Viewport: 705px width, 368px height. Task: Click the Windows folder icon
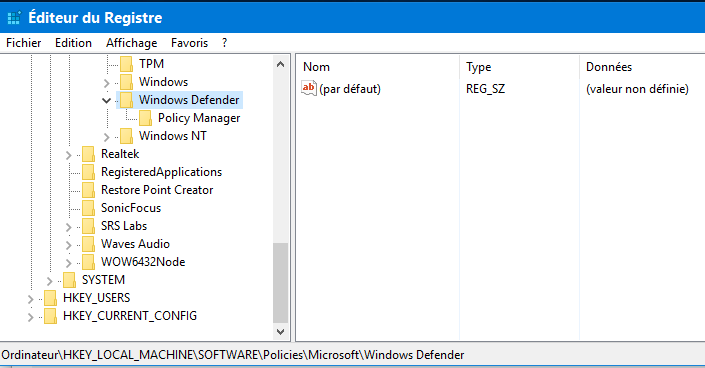point(126,82)
